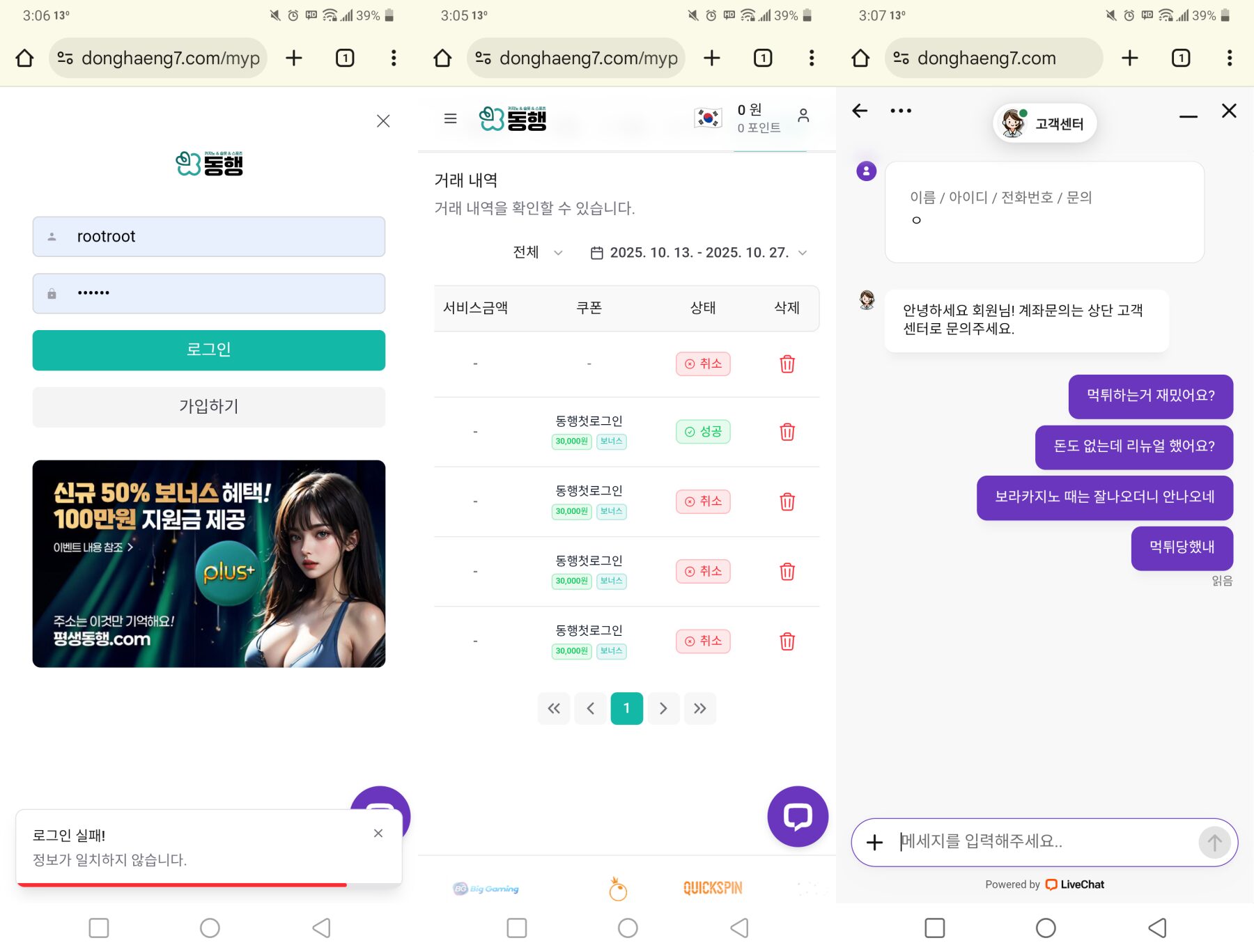
Task: Click the 가입하기 signup button
Action: pos(208,407)
